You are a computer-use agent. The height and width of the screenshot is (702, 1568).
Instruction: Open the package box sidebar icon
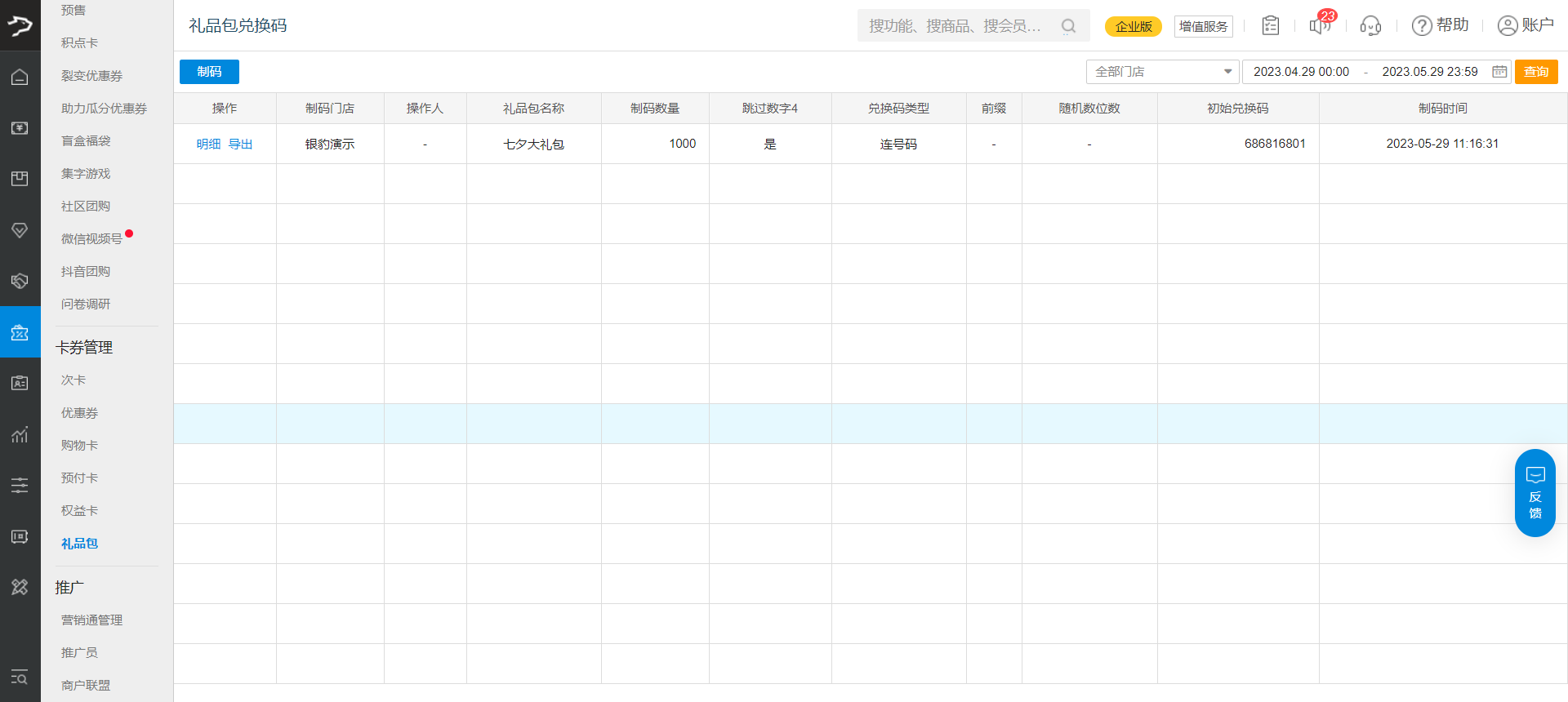coord(20,179)
